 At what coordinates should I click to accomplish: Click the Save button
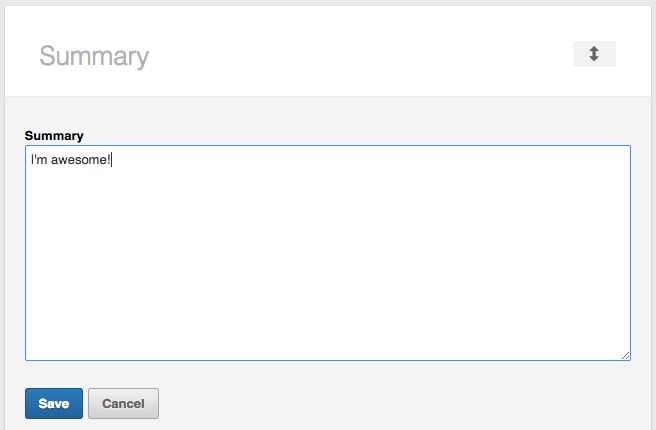[54, 403]
